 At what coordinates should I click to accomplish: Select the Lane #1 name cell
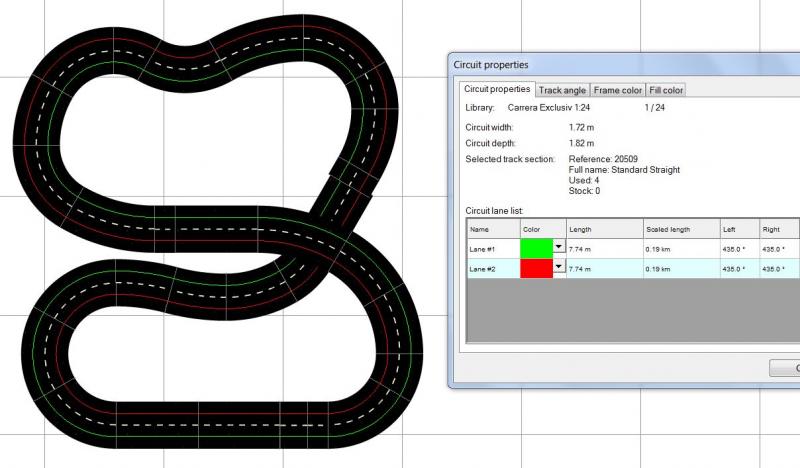[492, 248]
